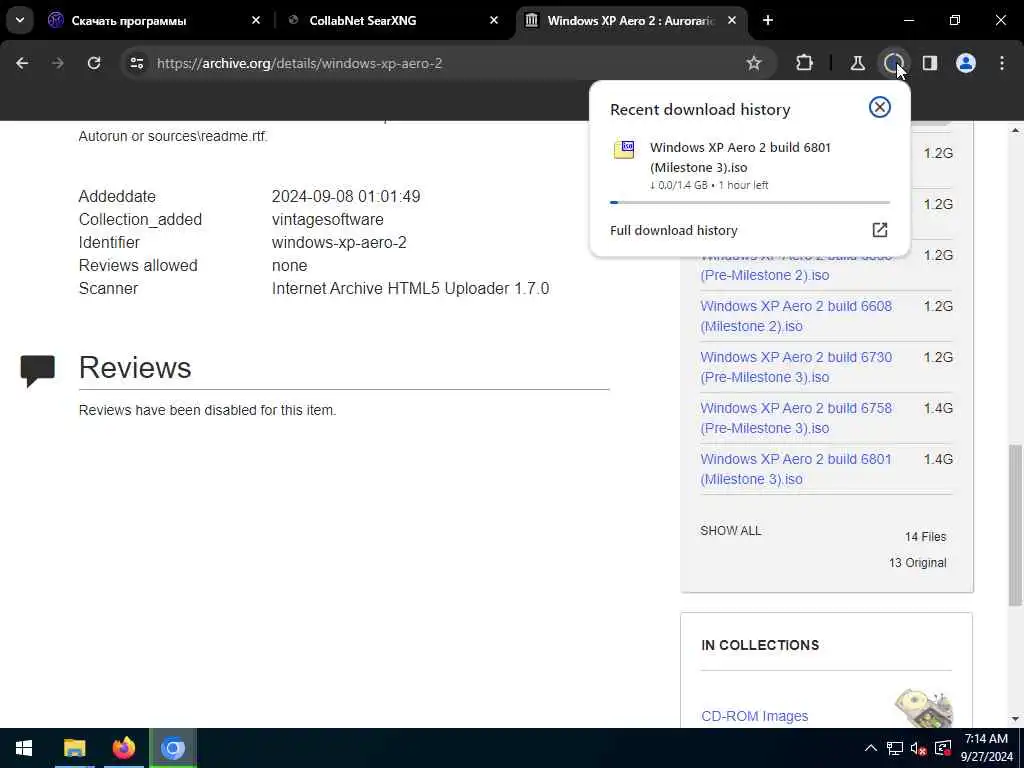Screen dimensions: 1024x768
Task: Switch to the CollabNet SearXNG tab
Action: (362, 21)
